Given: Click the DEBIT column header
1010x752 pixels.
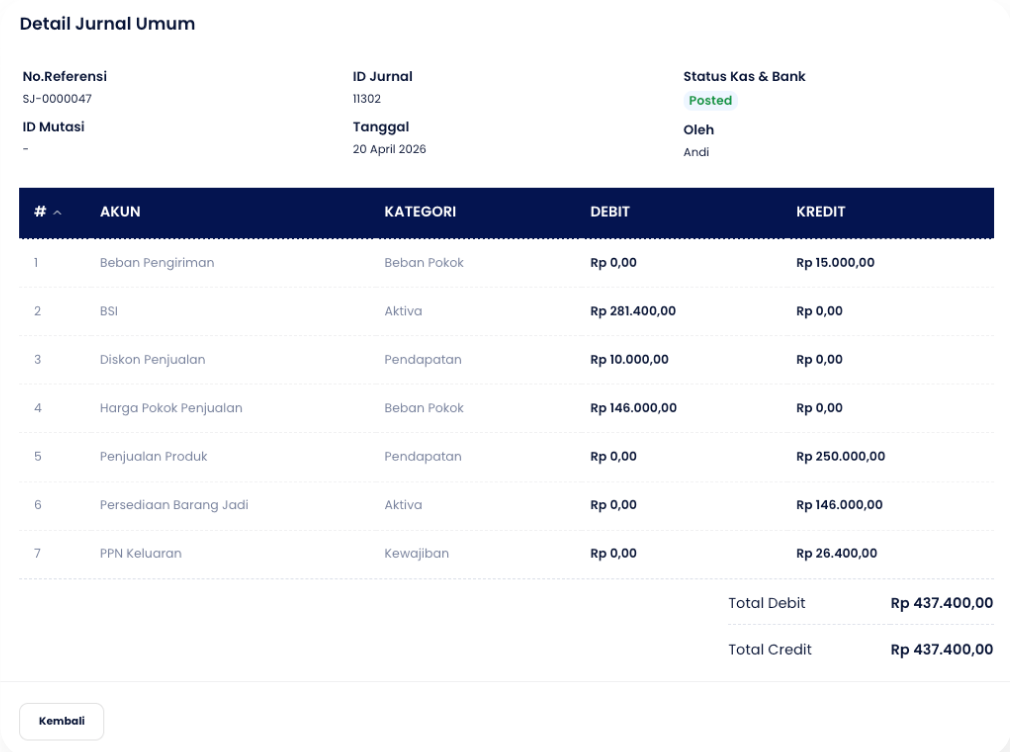Looking at the screenshot, I should [610, 212].
